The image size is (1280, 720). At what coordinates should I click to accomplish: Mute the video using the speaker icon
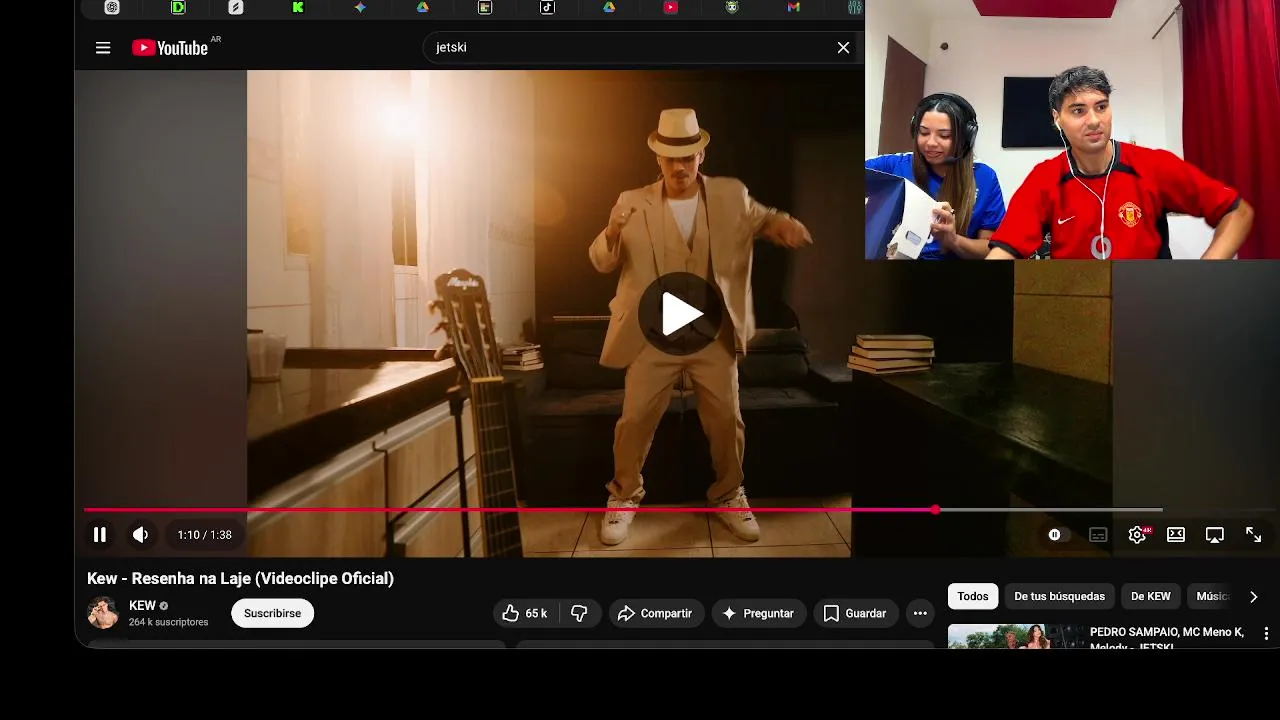141,535
